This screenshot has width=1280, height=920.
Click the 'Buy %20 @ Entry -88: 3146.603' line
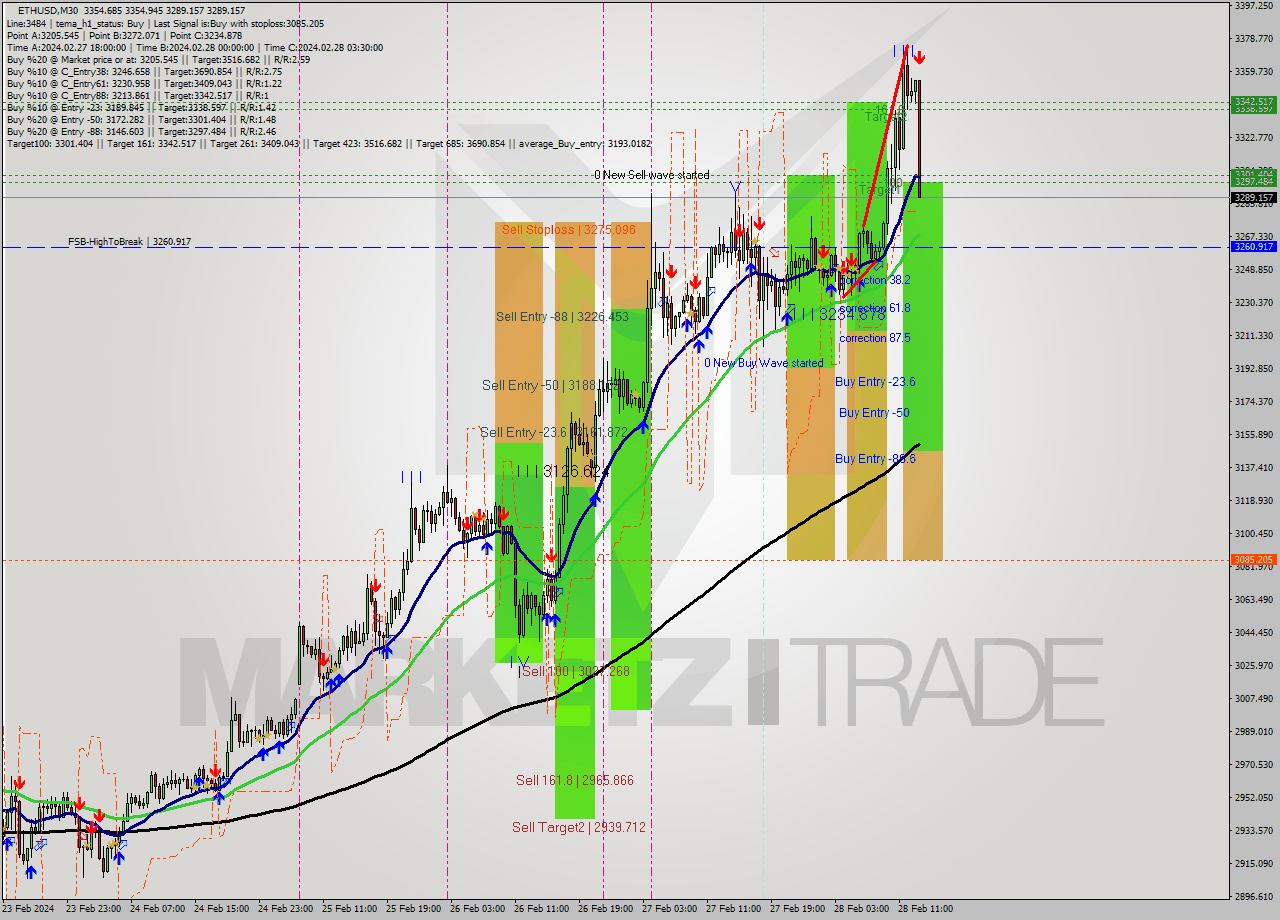coord(141,131)
